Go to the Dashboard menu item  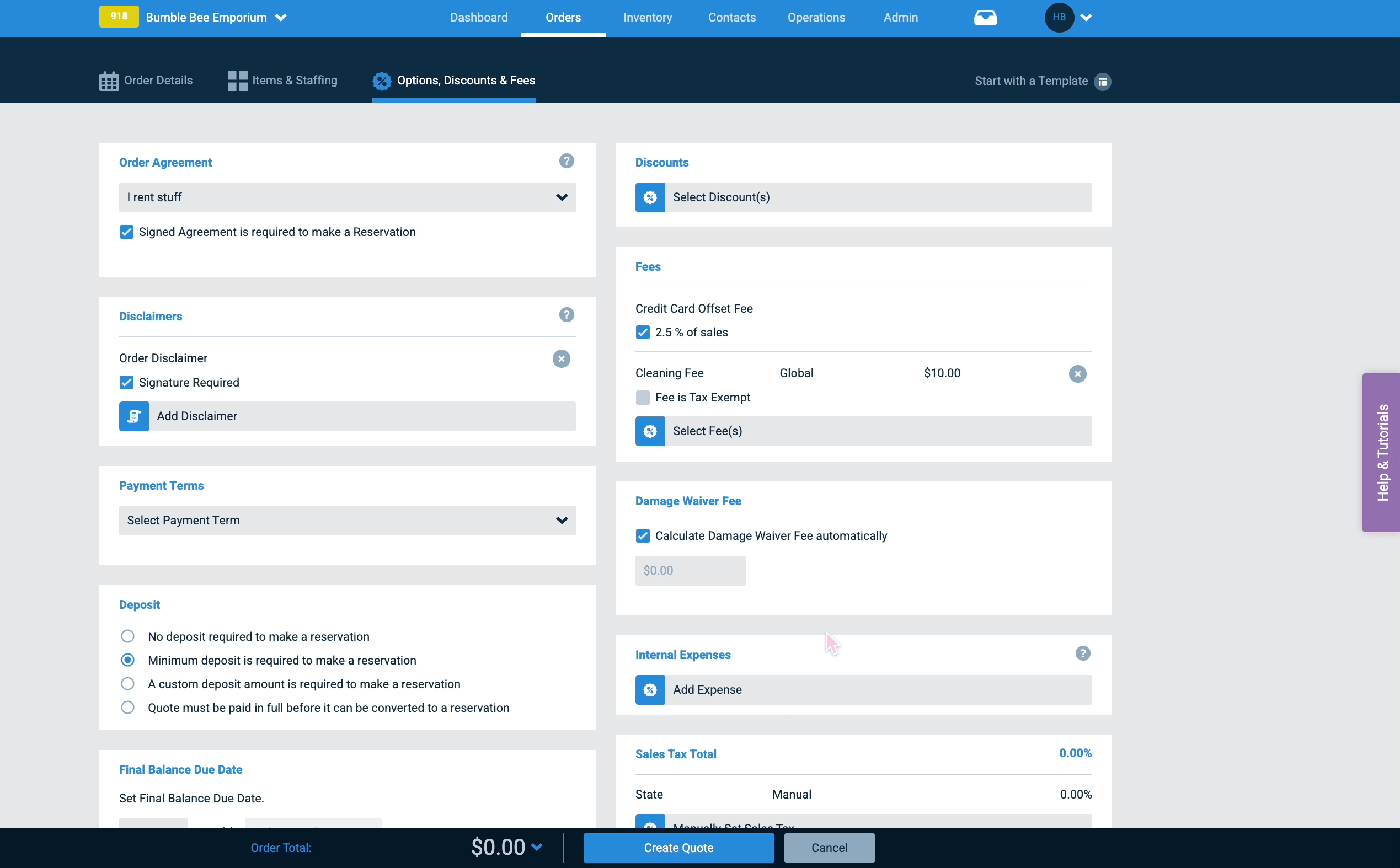tap(479, 18)
